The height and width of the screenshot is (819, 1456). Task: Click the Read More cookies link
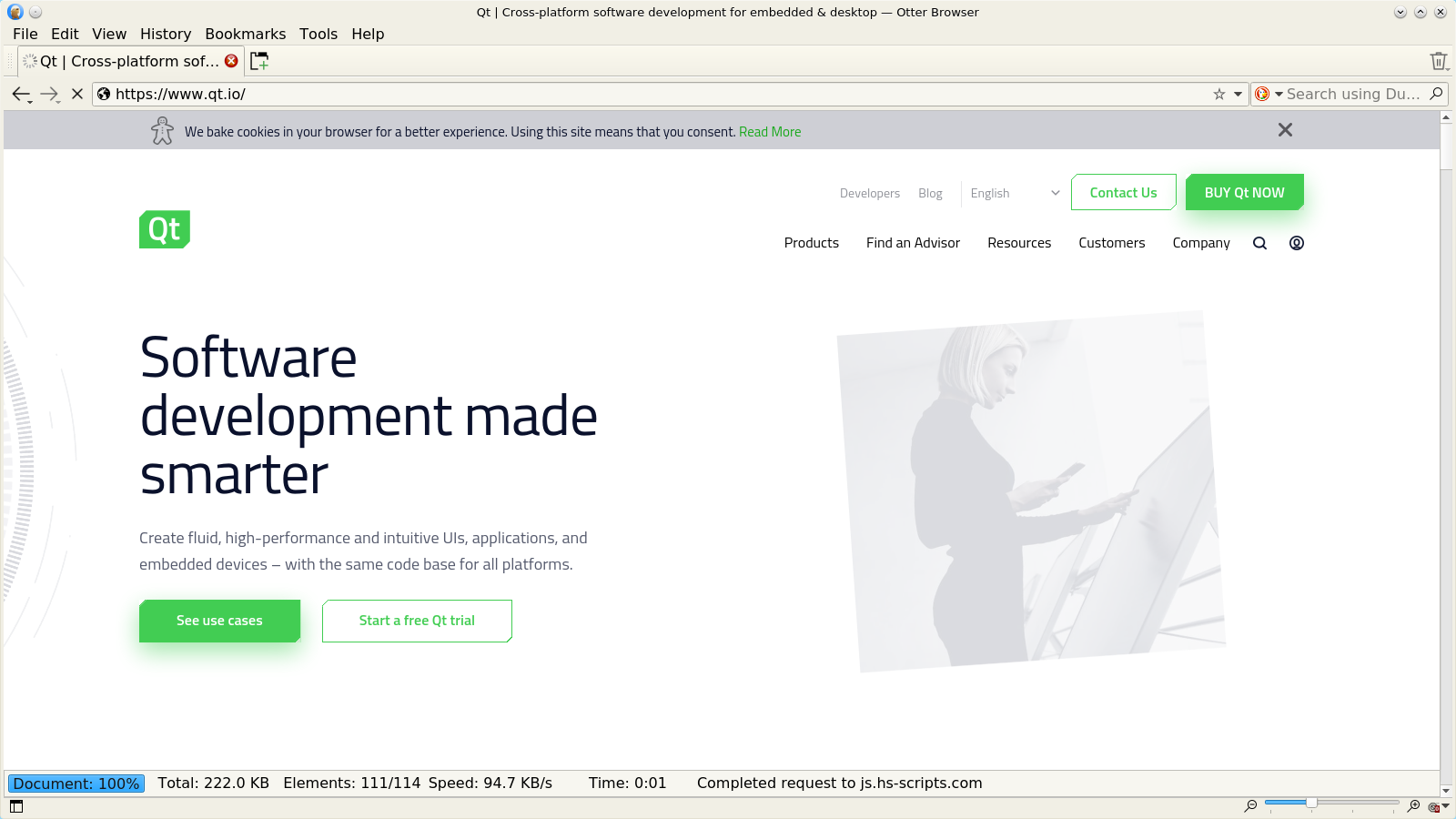770,131
